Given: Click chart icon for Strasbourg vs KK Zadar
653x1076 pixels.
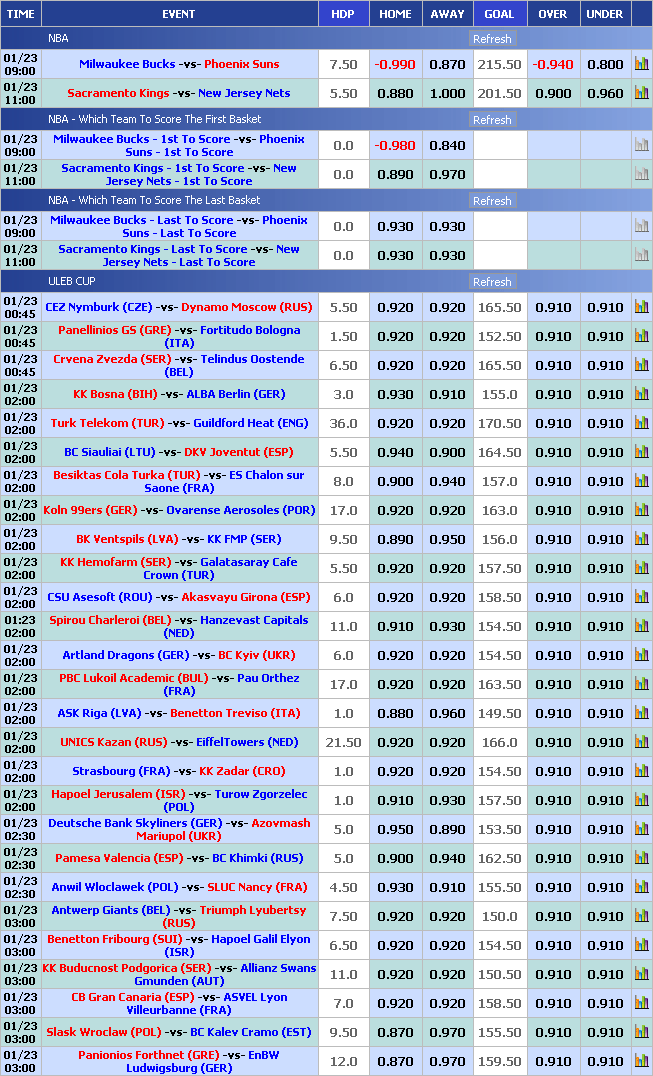Looking at the screenshot, I should (641, 771).
